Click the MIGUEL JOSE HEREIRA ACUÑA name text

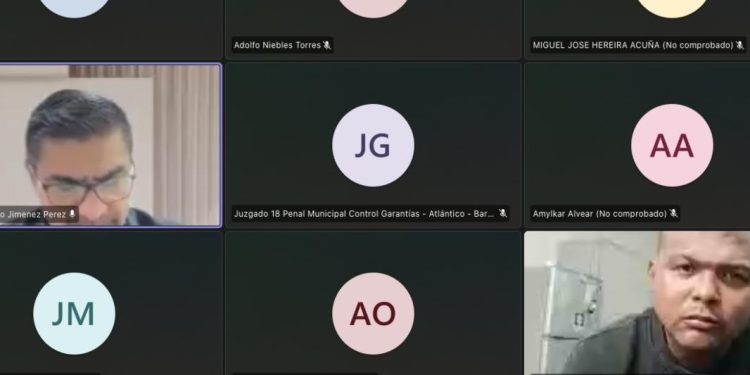[x=596, y=45]
